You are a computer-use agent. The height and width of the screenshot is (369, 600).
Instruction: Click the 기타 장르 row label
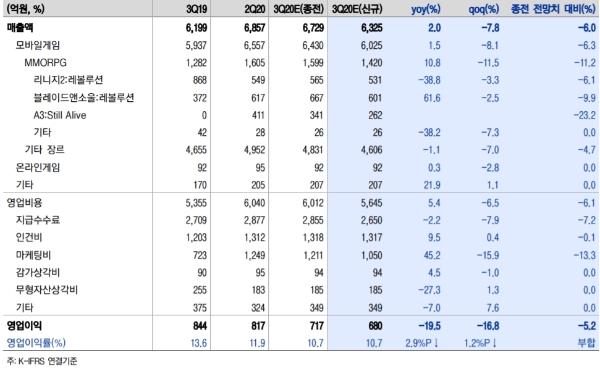point(44,150)
